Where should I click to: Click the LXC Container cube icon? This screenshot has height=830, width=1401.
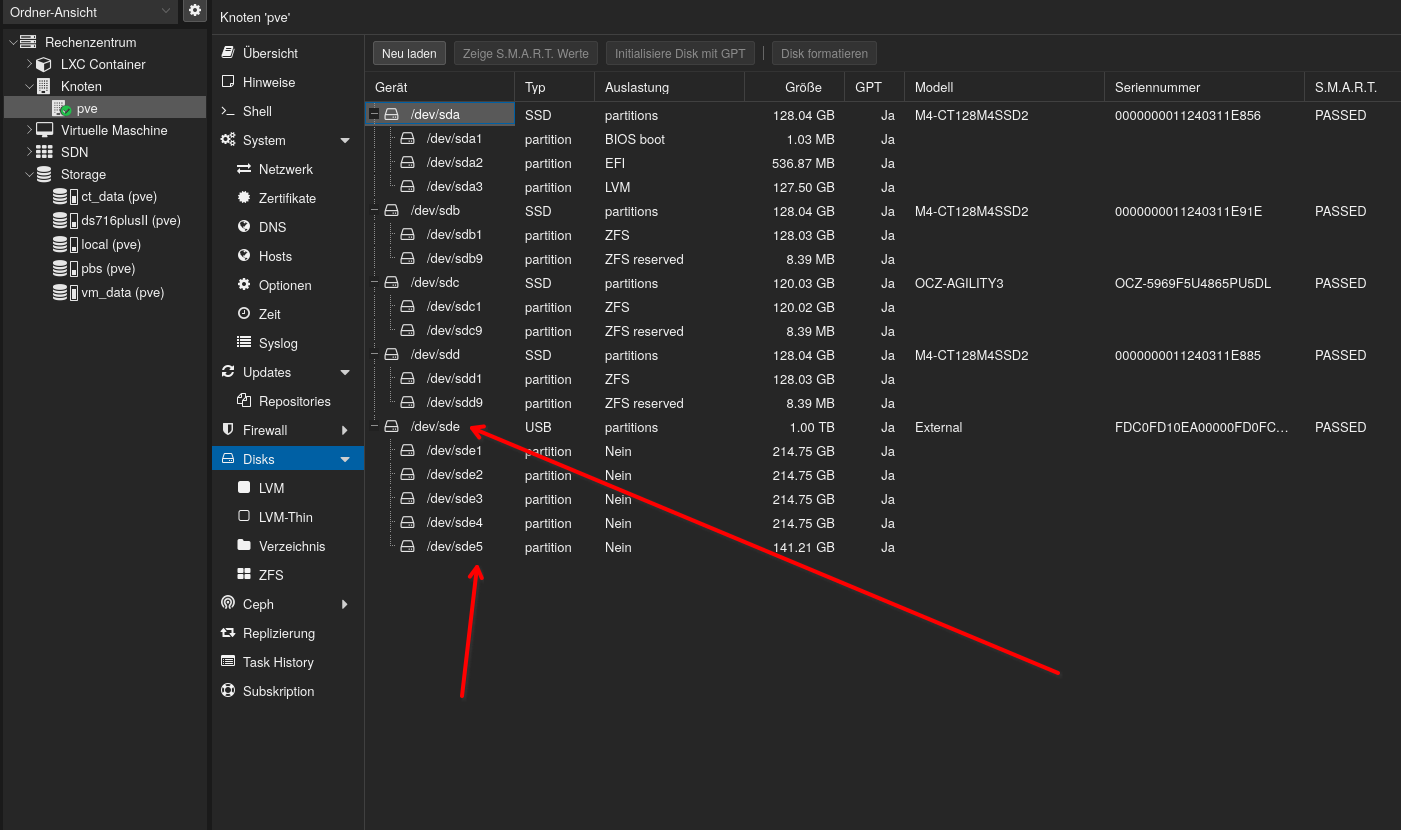pyautogui.click(x=44, y=64)
